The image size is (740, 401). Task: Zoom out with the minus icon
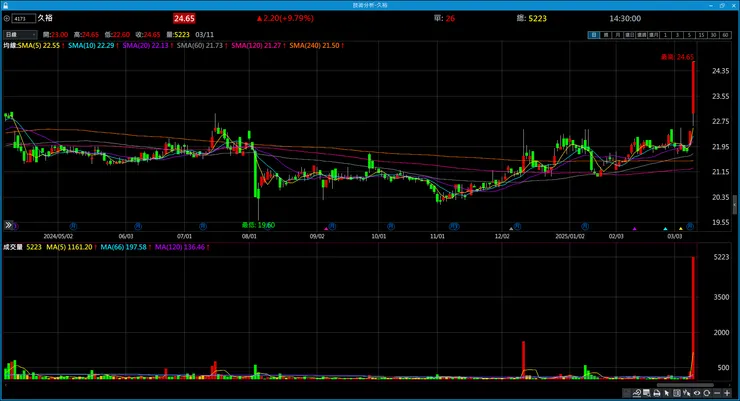pos(717,393)
